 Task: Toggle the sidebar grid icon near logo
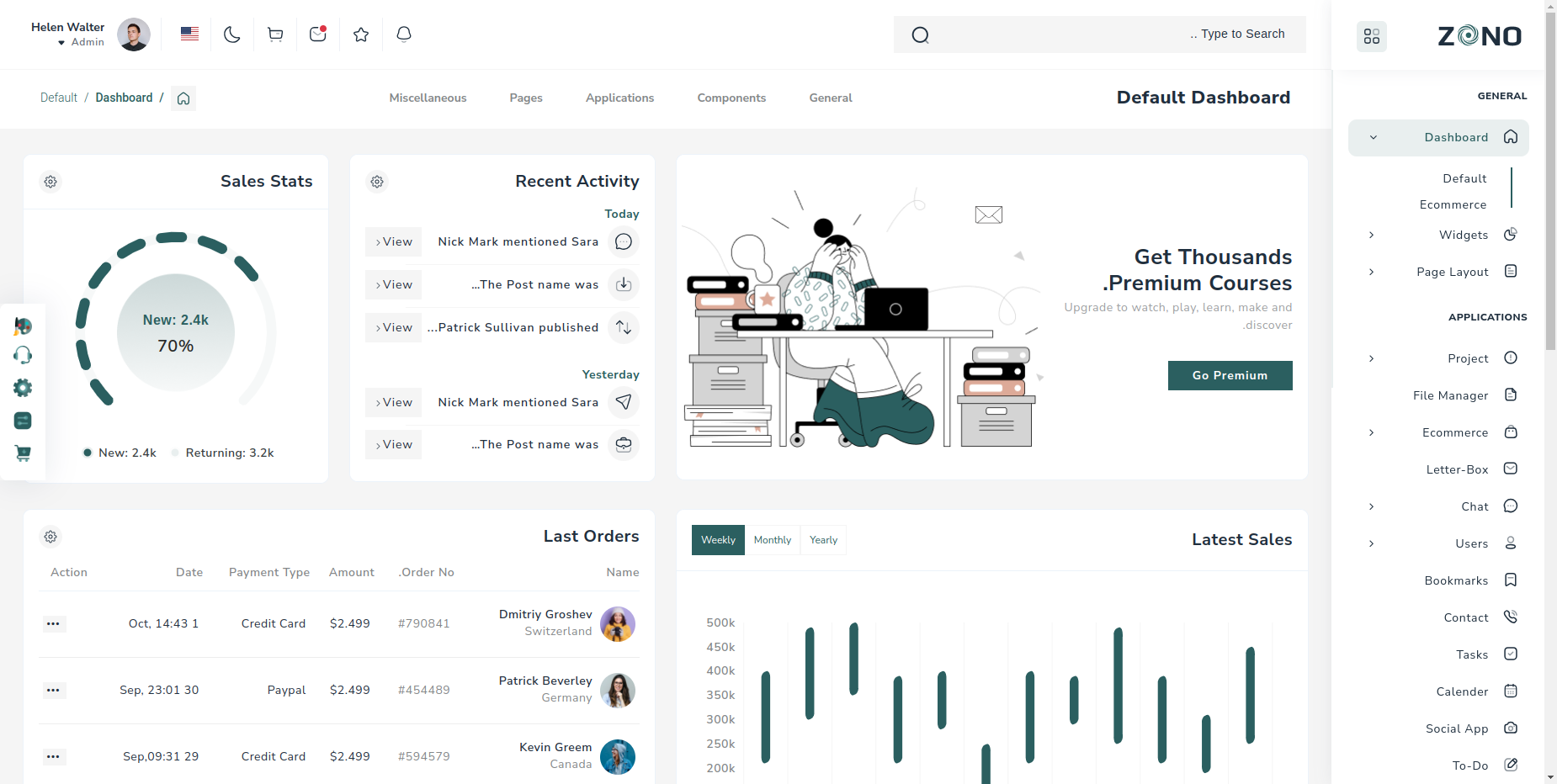[1371, 36]
